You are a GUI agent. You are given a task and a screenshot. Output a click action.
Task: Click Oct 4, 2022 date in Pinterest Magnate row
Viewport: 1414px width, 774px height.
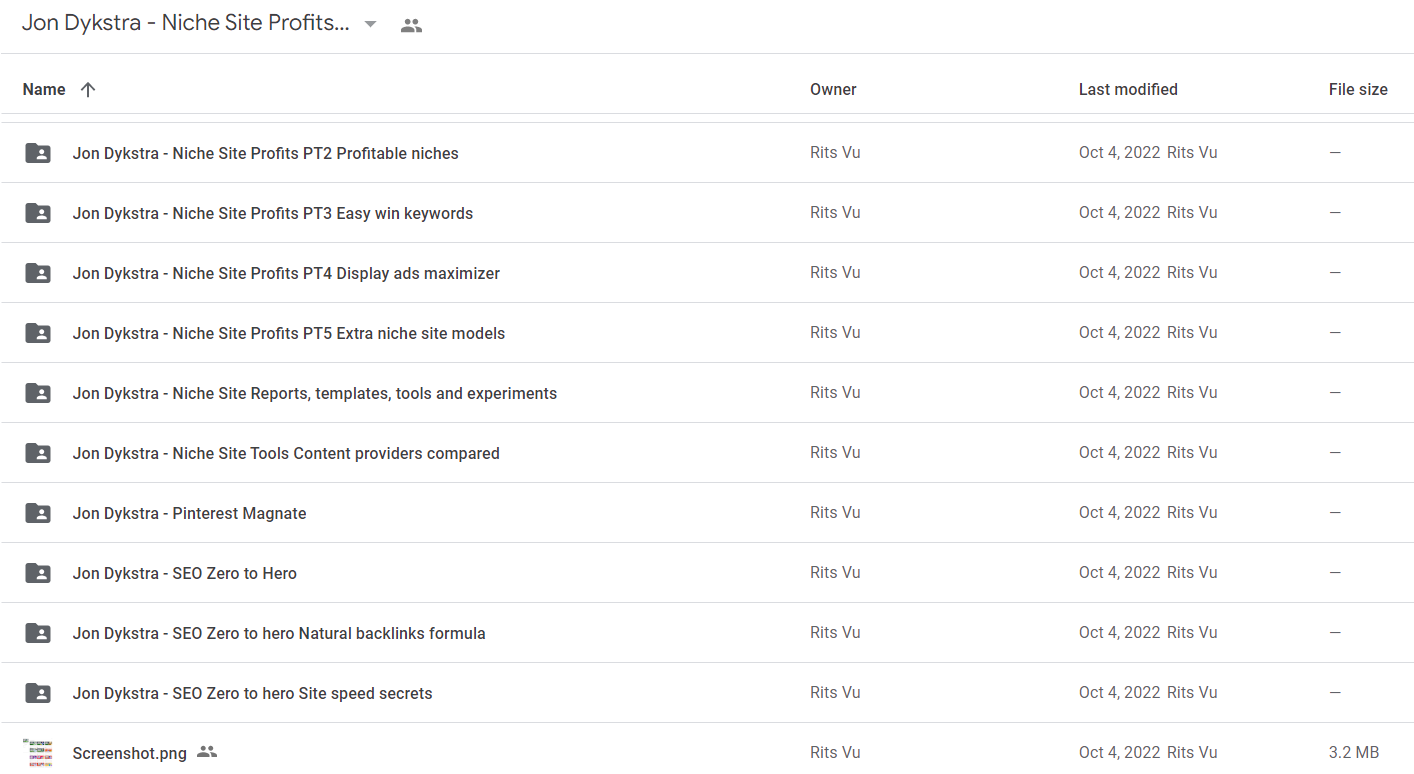[1120, 512]
